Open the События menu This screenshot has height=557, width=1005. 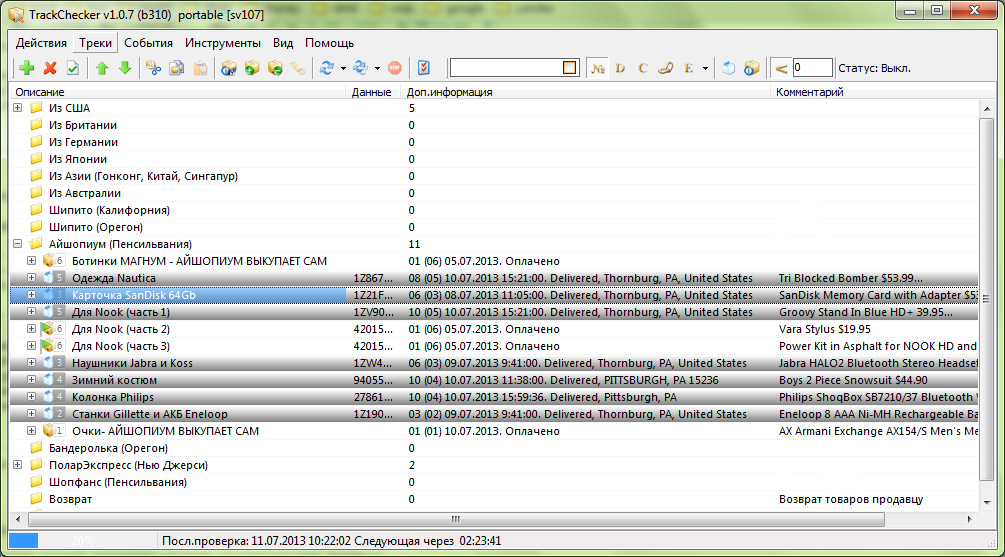(149, 43)
